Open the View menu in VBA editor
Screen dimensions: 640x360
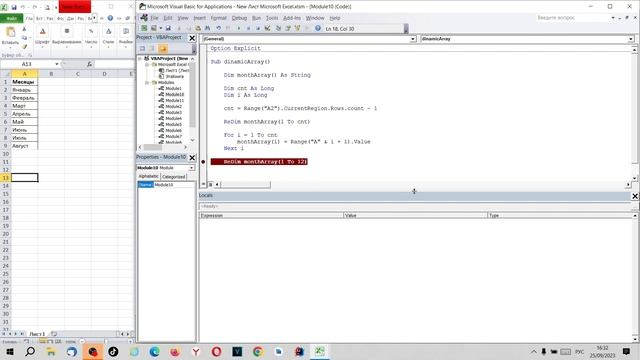click(182, 18)
